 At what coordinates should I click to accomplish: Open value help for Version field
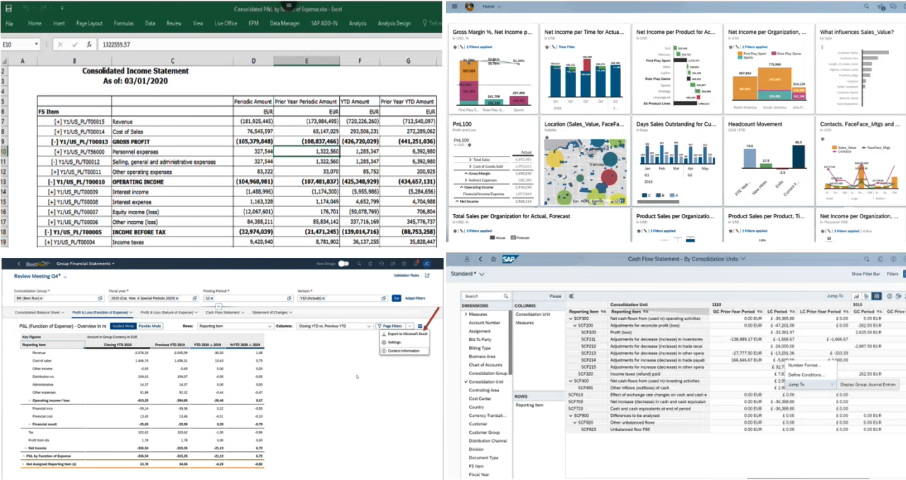tap(384, 298)
